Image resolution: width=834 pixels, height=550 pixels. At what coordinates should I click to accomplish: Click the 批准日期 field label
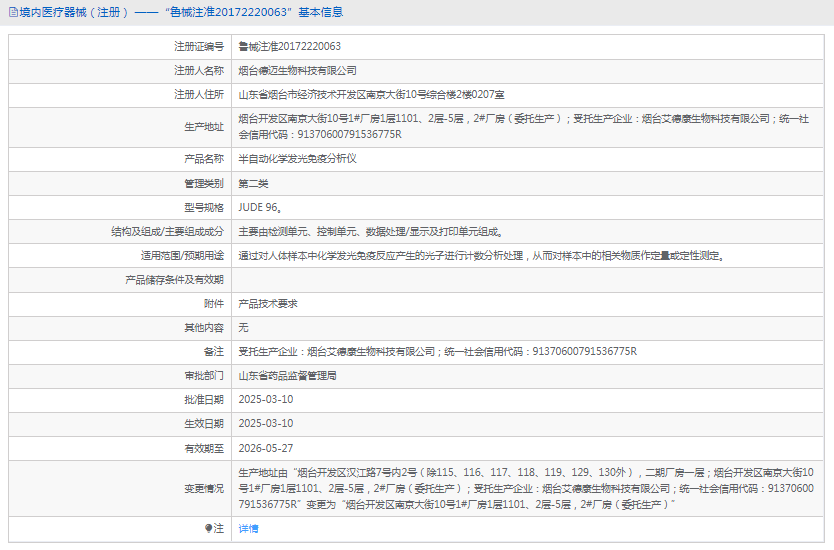pos(204,399)
